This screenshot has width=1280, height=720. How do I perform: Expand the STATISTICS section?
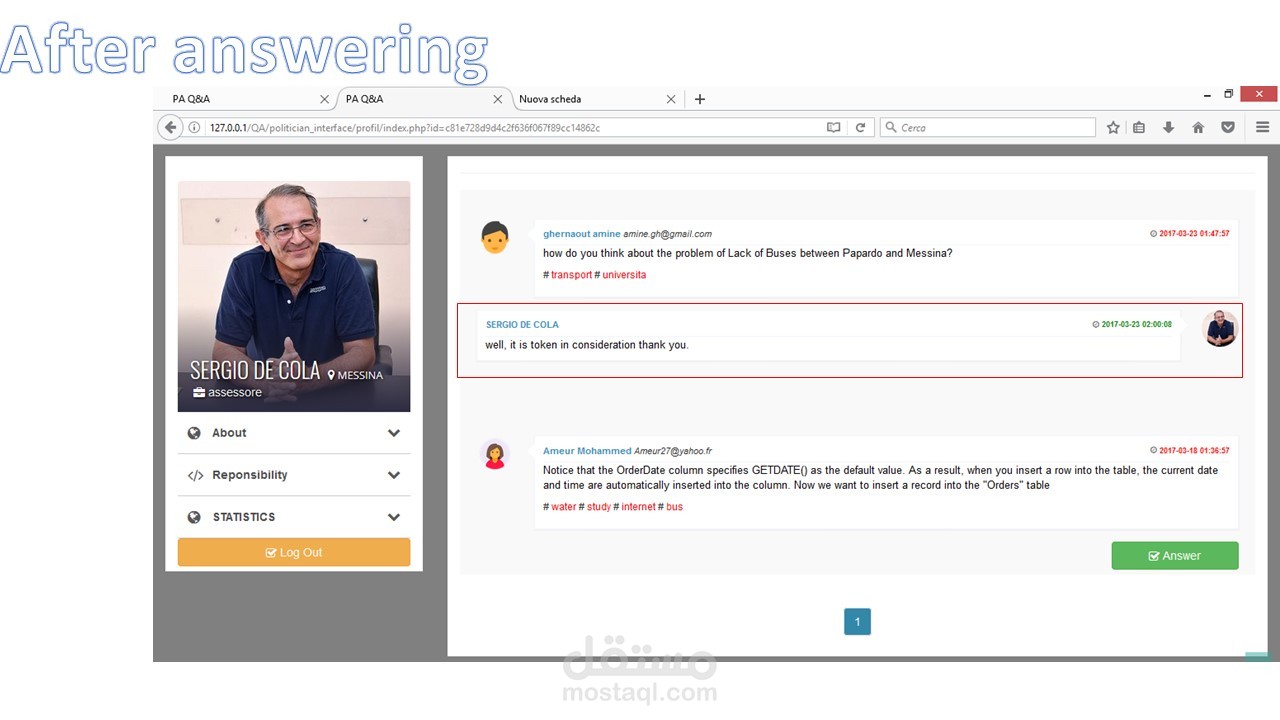[294, 517]
